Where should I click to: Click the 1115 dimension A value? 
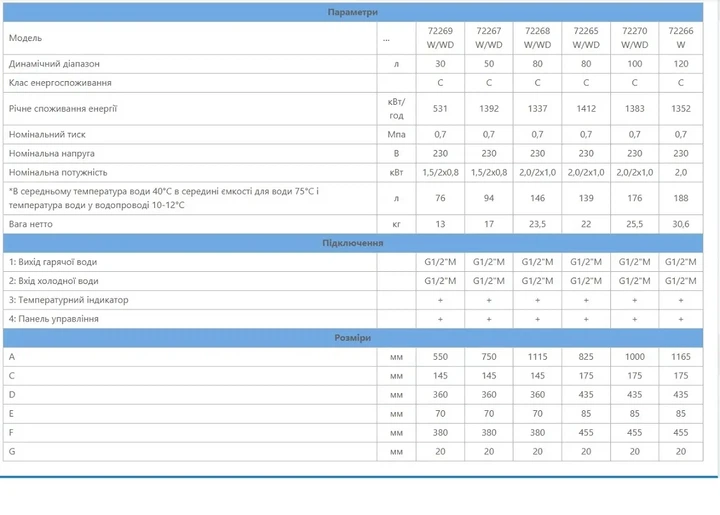pos(537,357)
